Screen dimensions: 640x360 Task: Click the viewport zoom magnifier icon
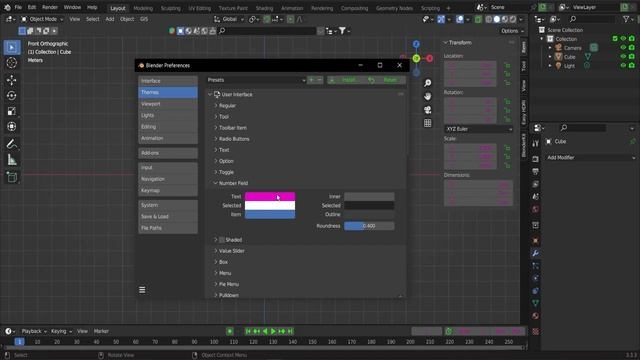pyautogui.click(x=427, y=83)
